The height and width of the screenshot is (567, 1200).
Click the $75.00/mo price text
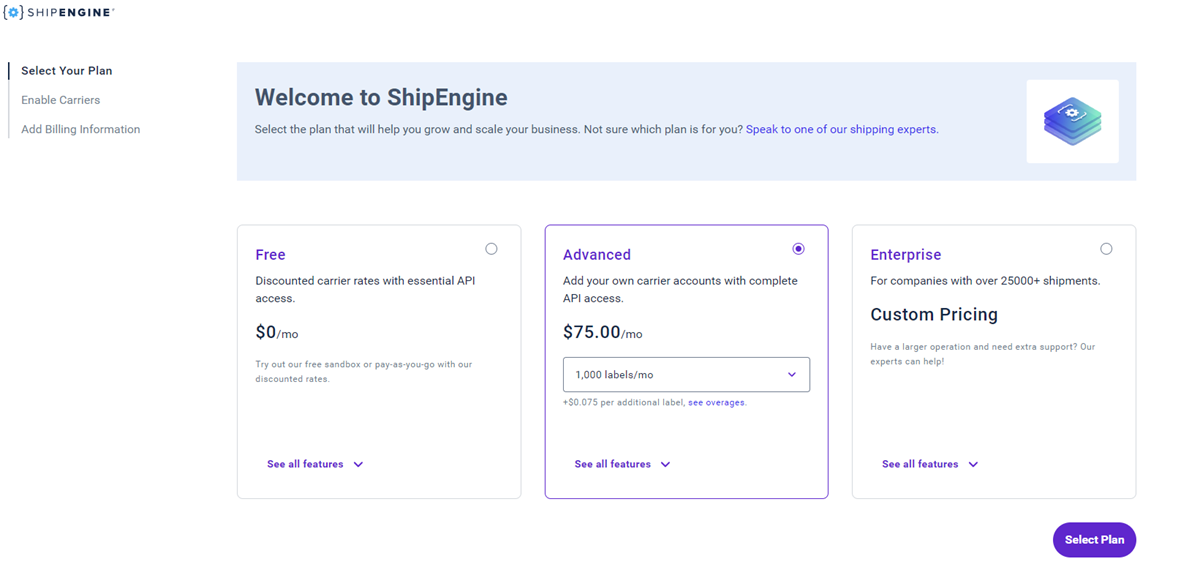point(603,332)
